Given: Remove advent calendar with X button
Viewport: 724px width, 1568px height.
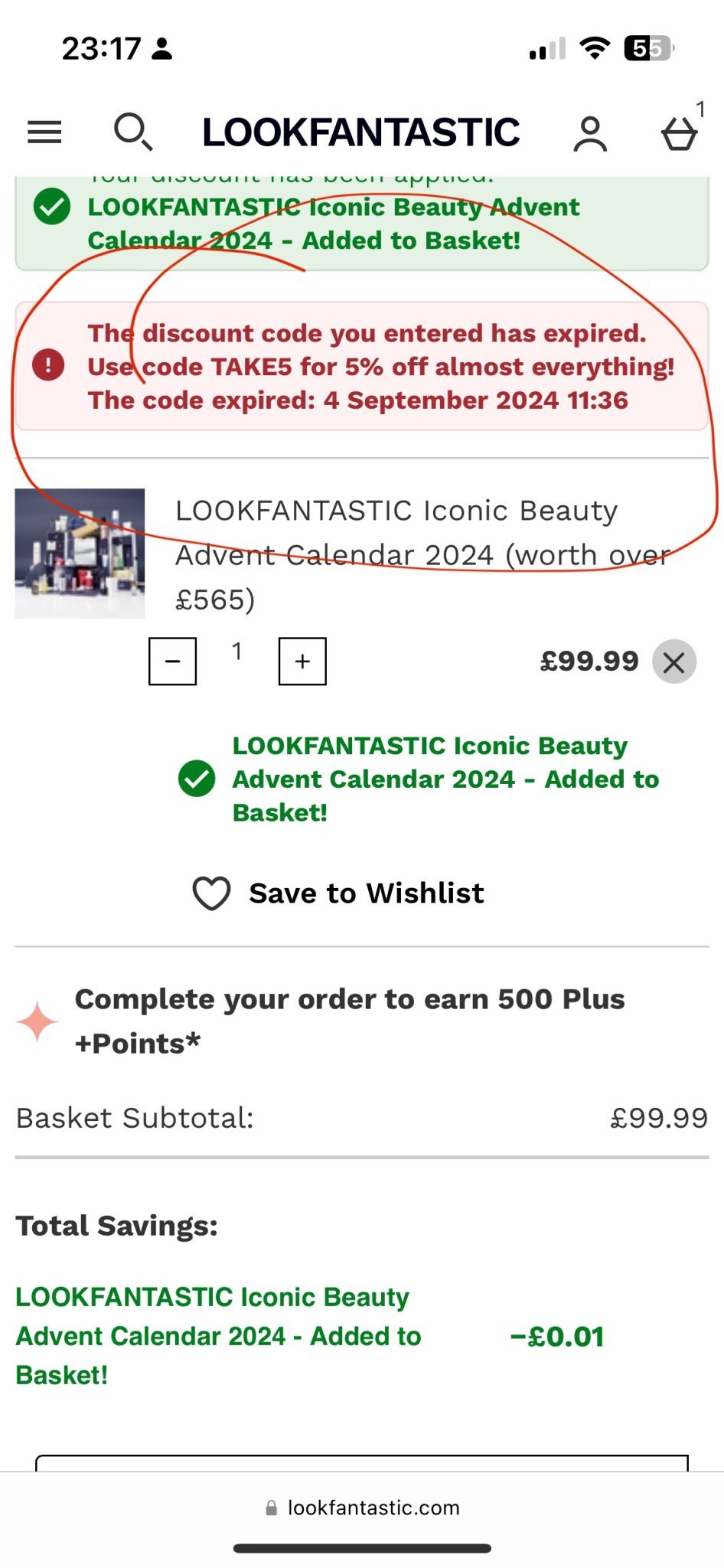Looking at the screenshot, I should click(x=673, y=661).
